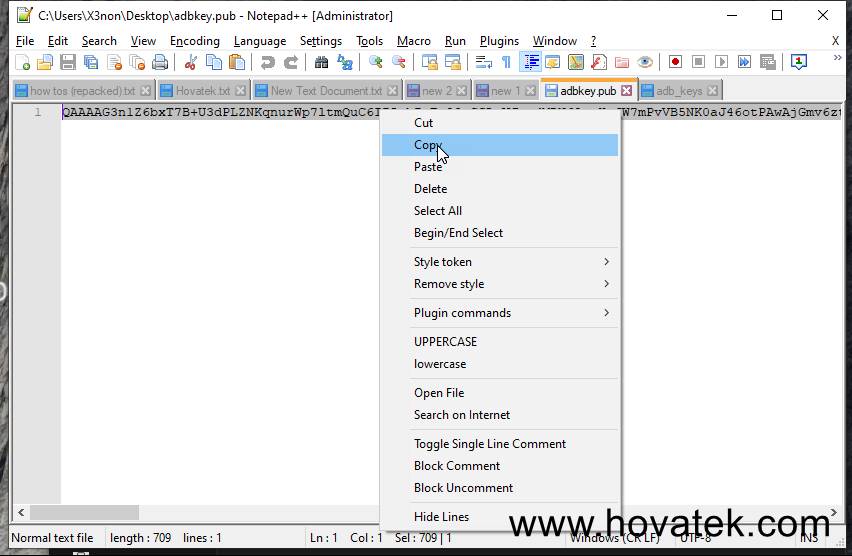Toggle Word wrap toolbar icon
852x556 pixels.
coord(483,63)
